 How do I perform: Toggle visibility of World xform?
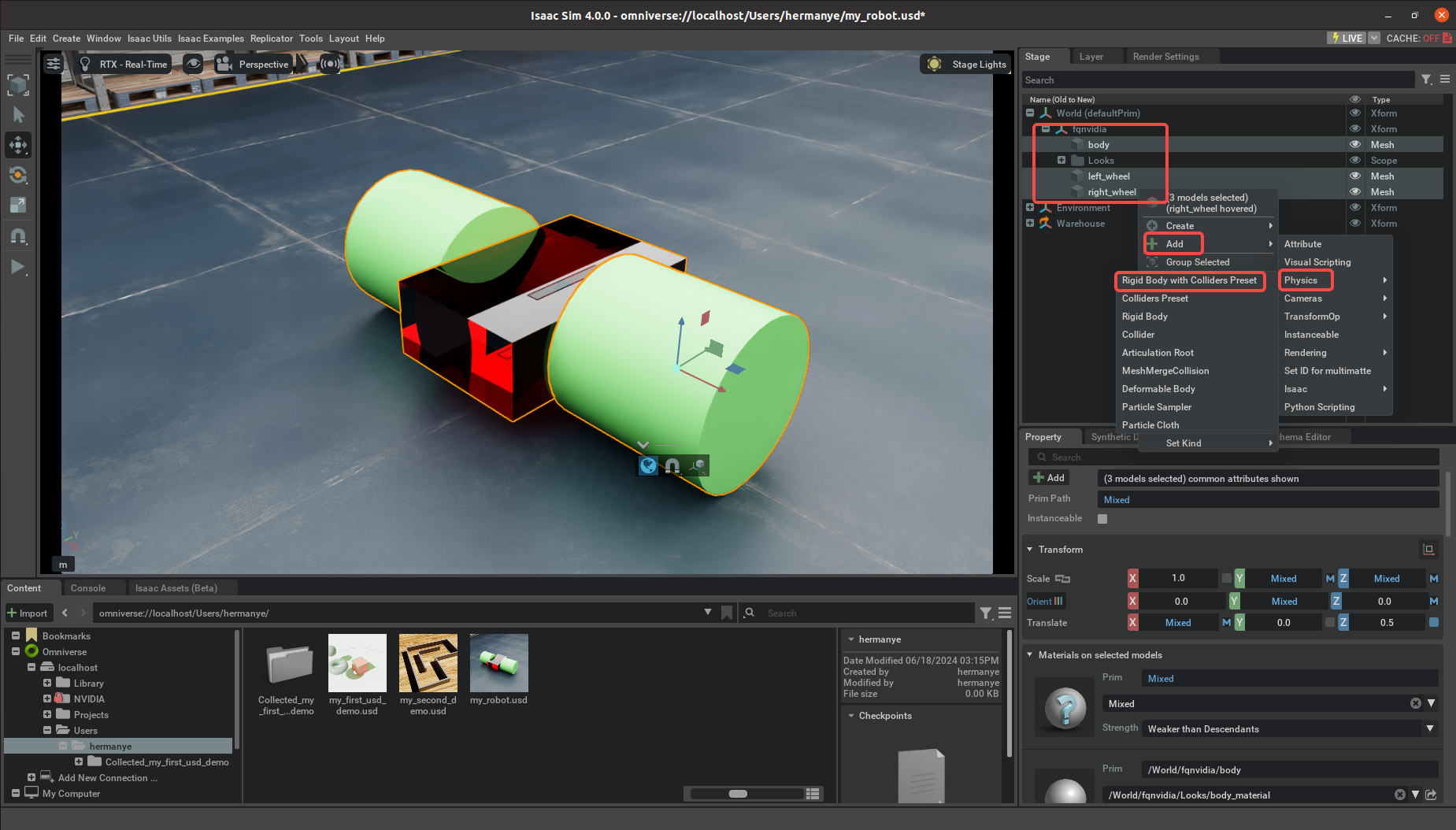[1355, 113]
